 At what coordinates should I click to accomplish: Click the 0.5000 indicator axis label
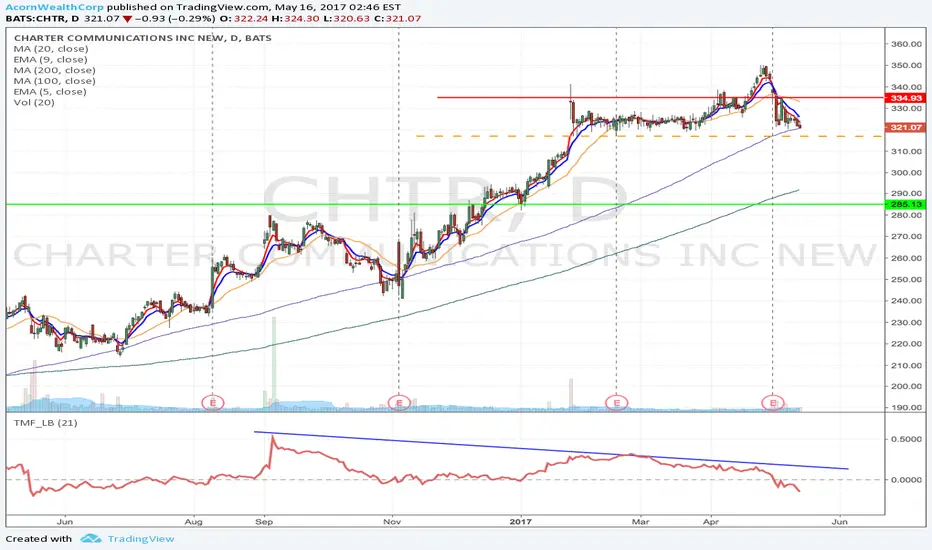906,439
